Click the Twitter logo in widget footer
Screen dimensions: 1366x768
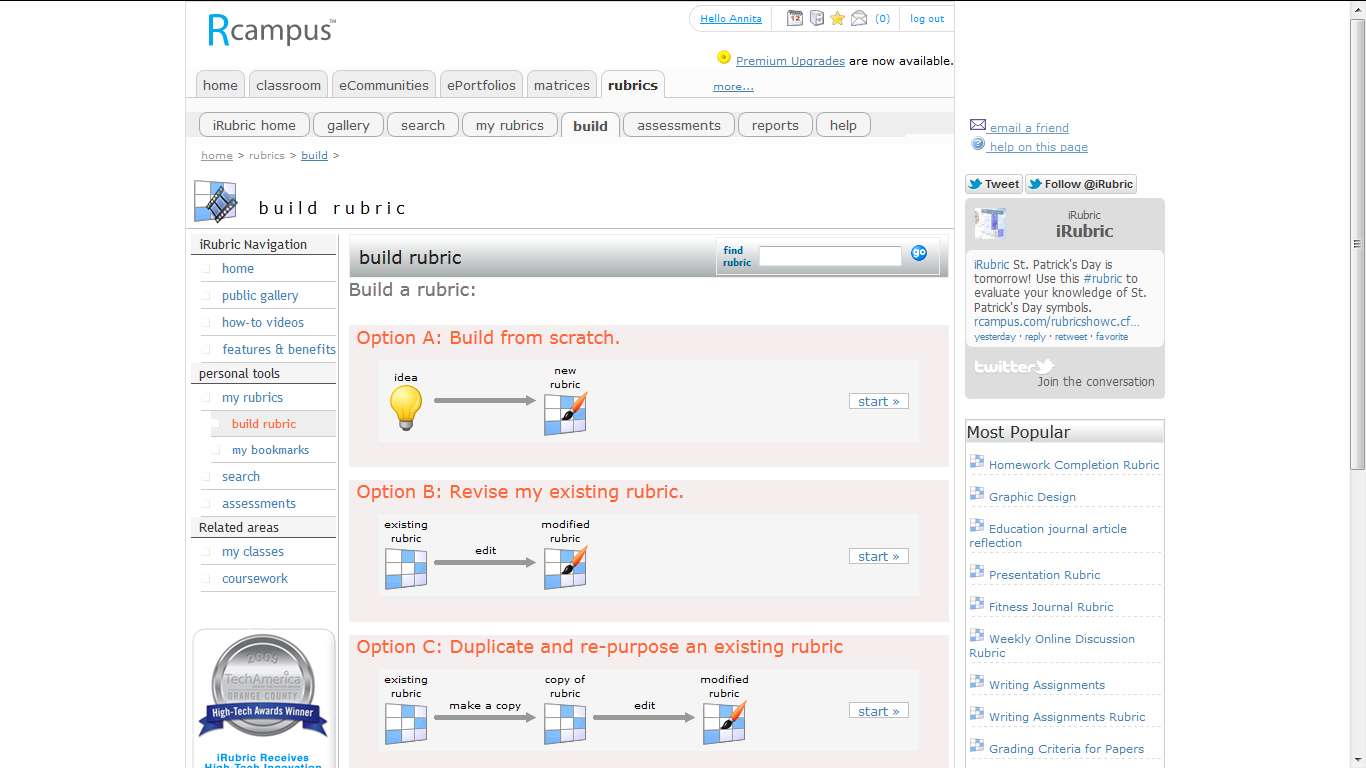point(1014,367)
